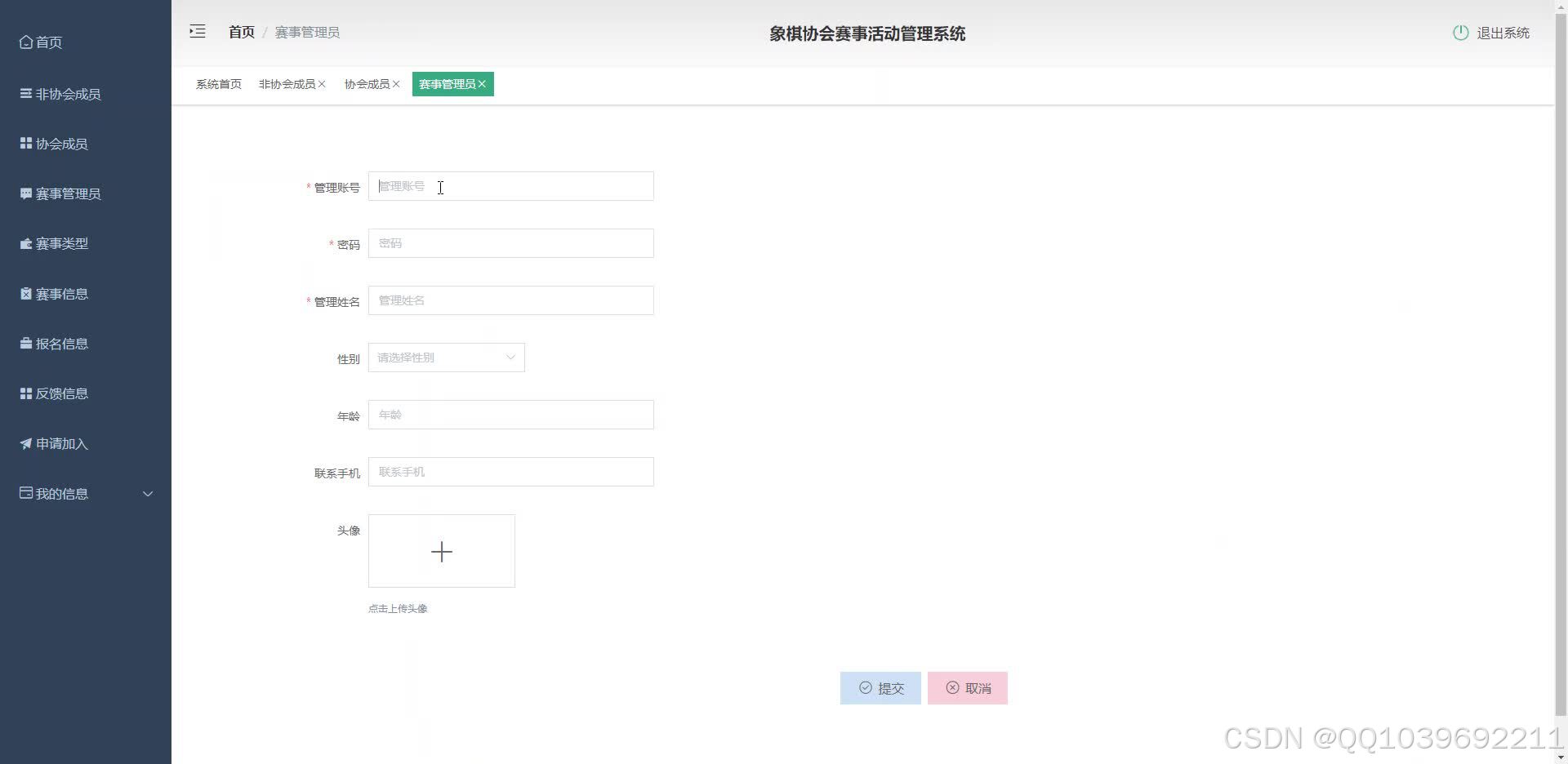Viewport: 1568px width, 764px height.
Task: Click the 报名信息 sidebar briefcase icon
Action: (x=26, y=343)
